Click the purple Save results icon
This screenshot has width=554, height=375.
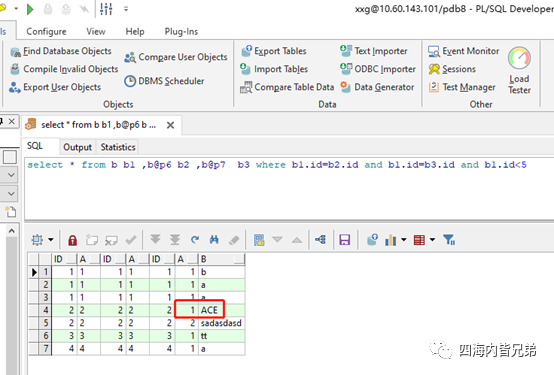click(x=344, y=240)
